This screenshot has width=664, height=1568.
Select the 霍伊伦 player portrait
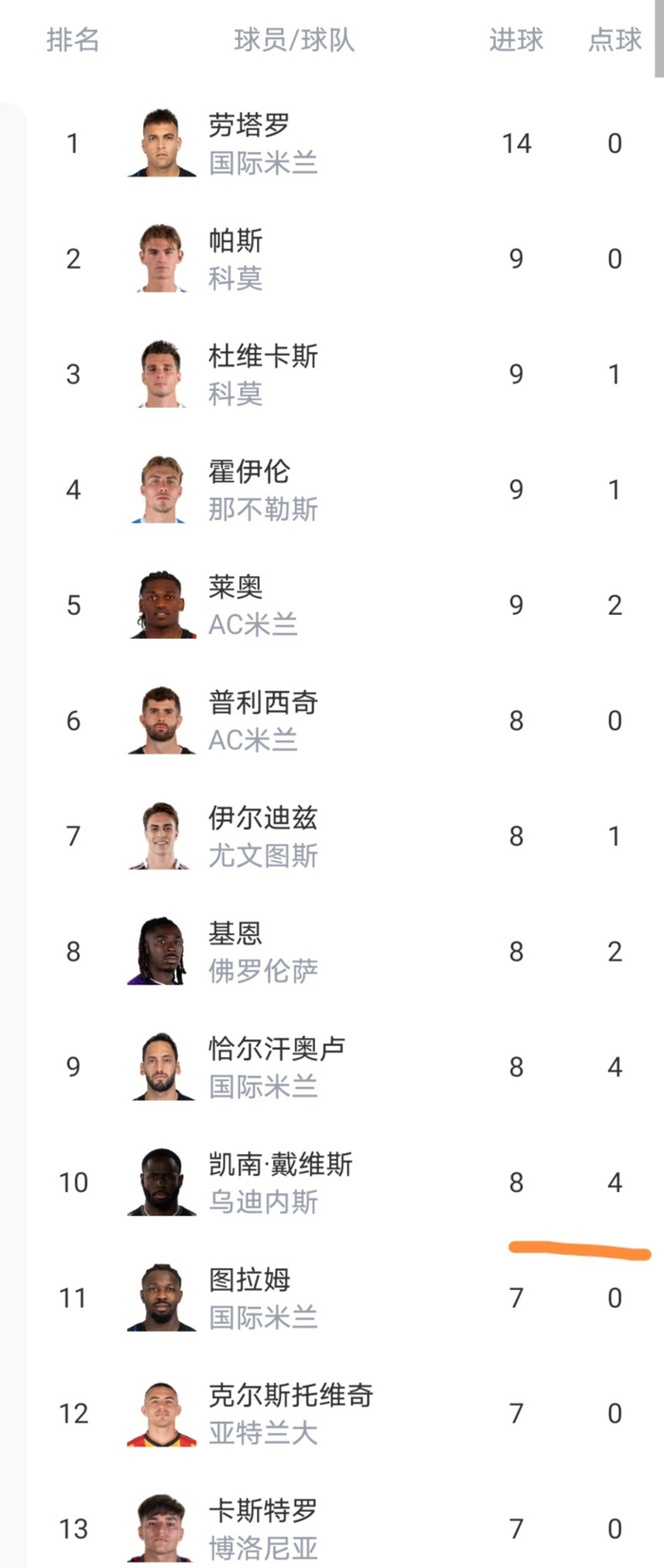pos(161,490)
